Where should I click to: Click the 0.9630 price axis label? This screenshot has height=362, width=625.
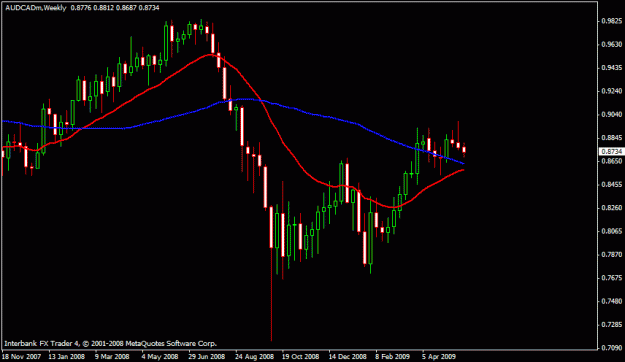(x=612, y=44)
